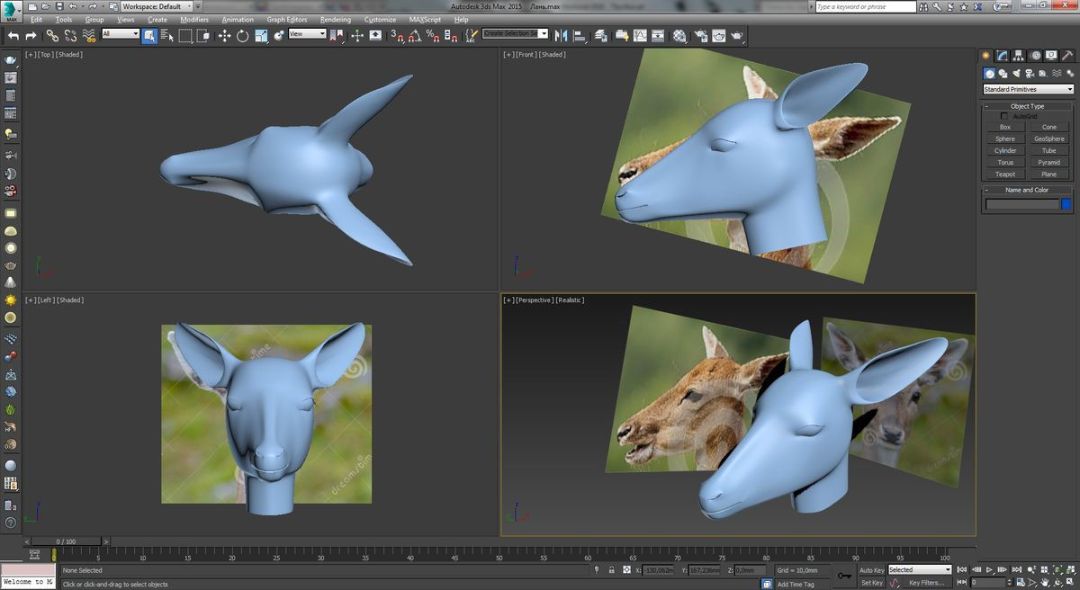Screen dimensions: 1080x590
Task: Select the Select and Move tool
Action: click(224, 35)
